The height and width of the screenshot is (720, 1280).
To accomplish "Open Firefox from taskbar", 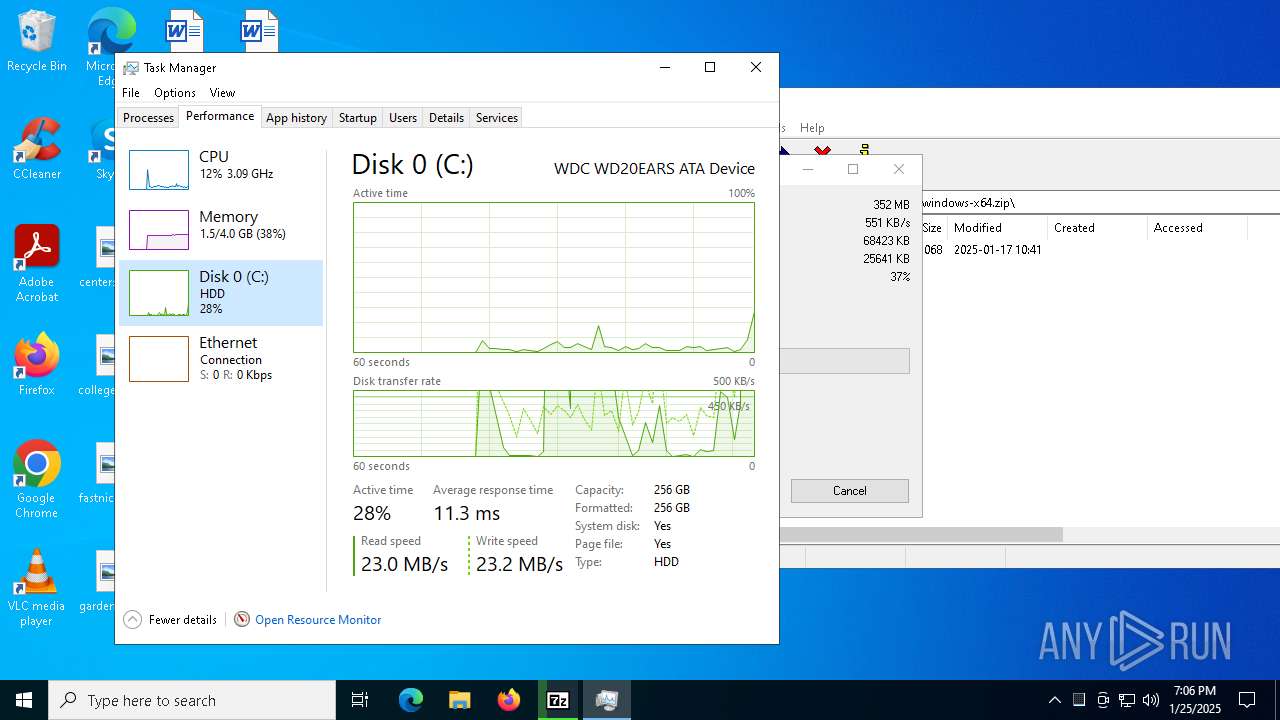I will [509, 700].
